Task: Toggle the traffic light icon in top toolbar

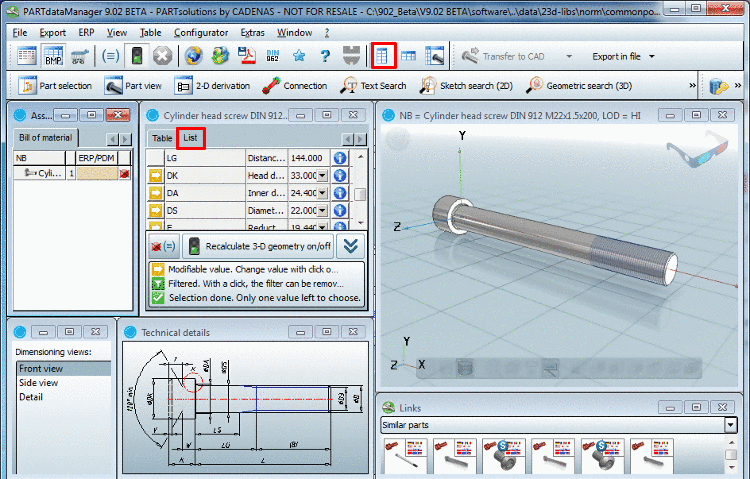Action: (x=137, y=56)
